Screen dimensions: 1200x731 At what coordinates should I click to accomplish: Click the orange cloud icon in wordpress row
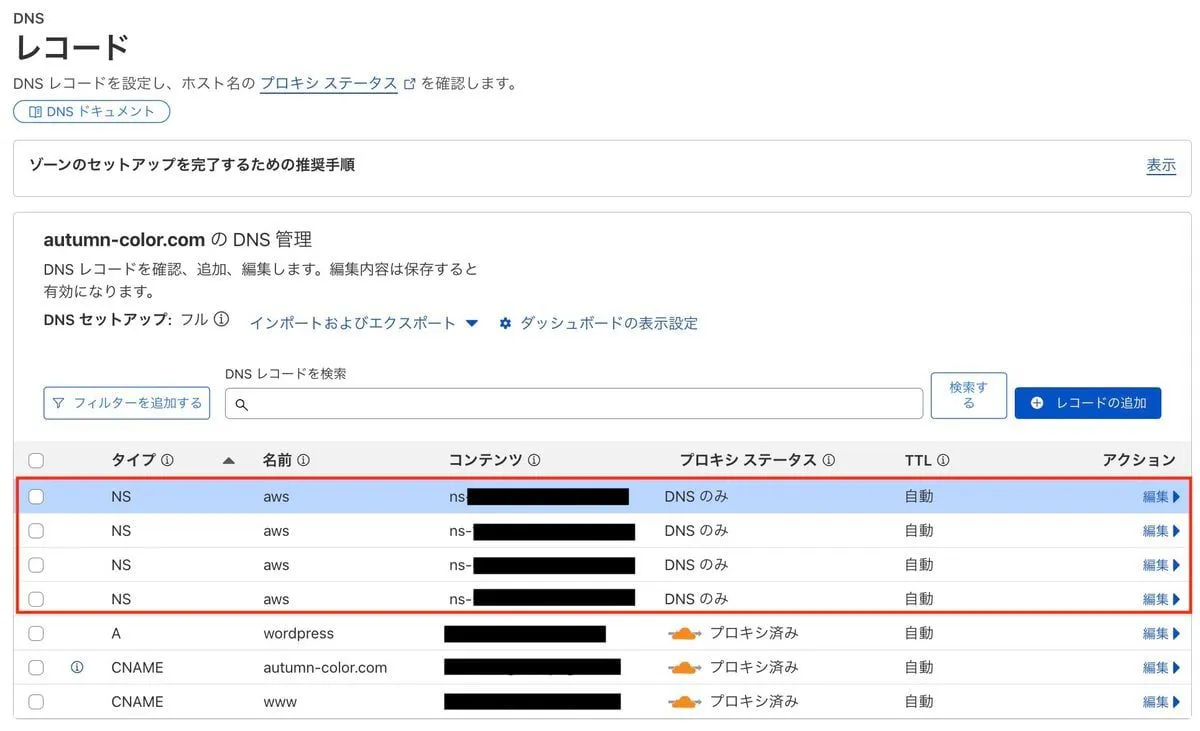tap(684, 633)
